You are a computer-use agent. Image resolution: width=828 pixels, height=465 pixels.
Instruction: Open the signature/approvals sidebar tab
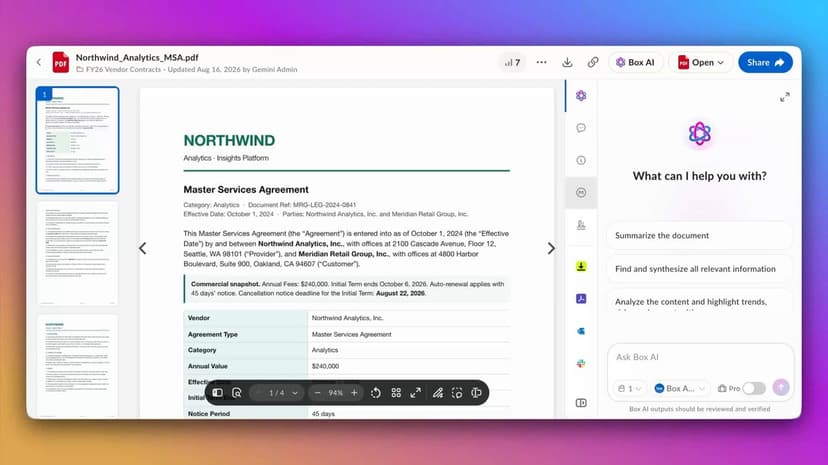click(x=581, y=225)
